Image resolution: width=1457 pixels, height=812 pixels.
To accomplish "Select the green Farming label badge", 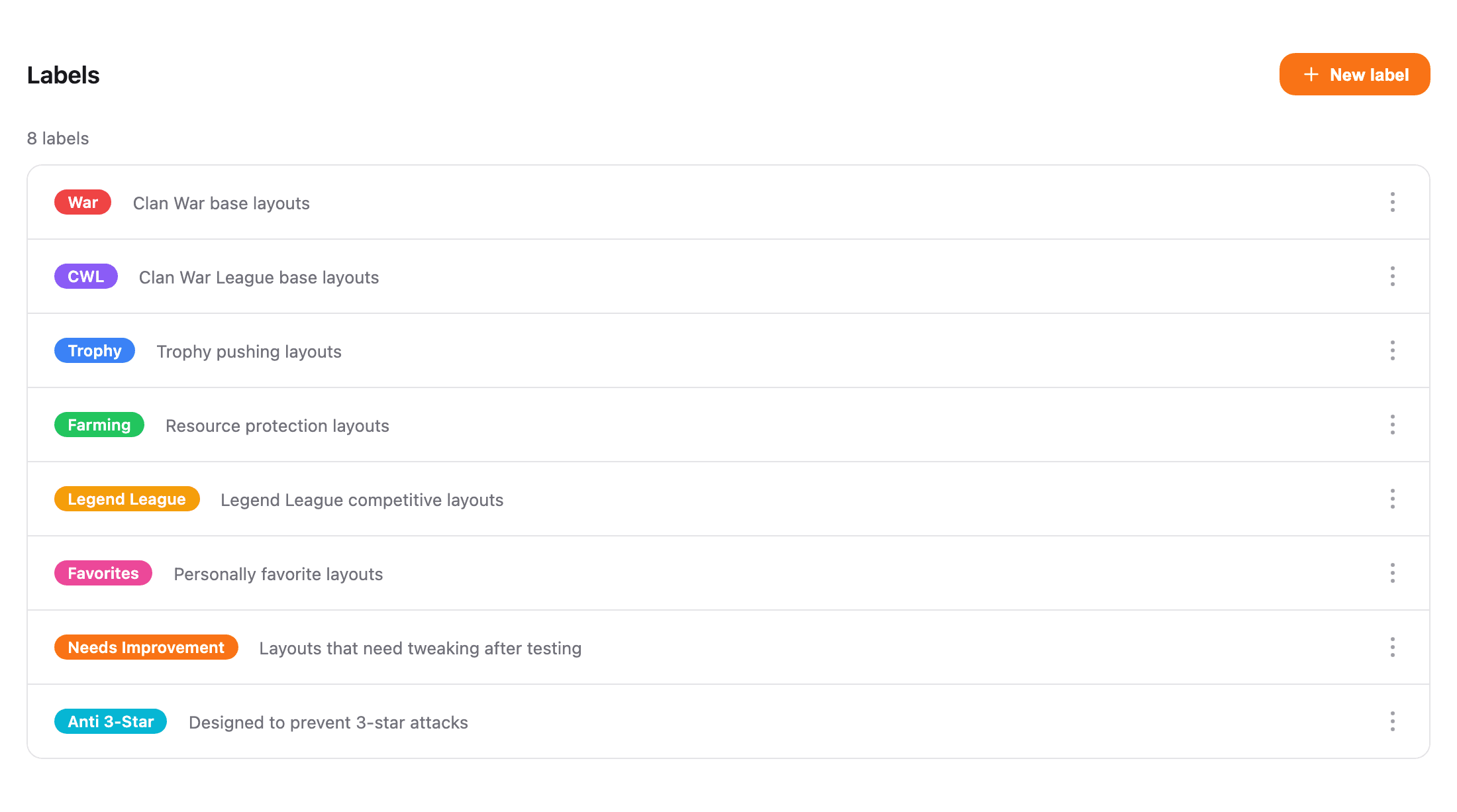I will coord(99,425).
